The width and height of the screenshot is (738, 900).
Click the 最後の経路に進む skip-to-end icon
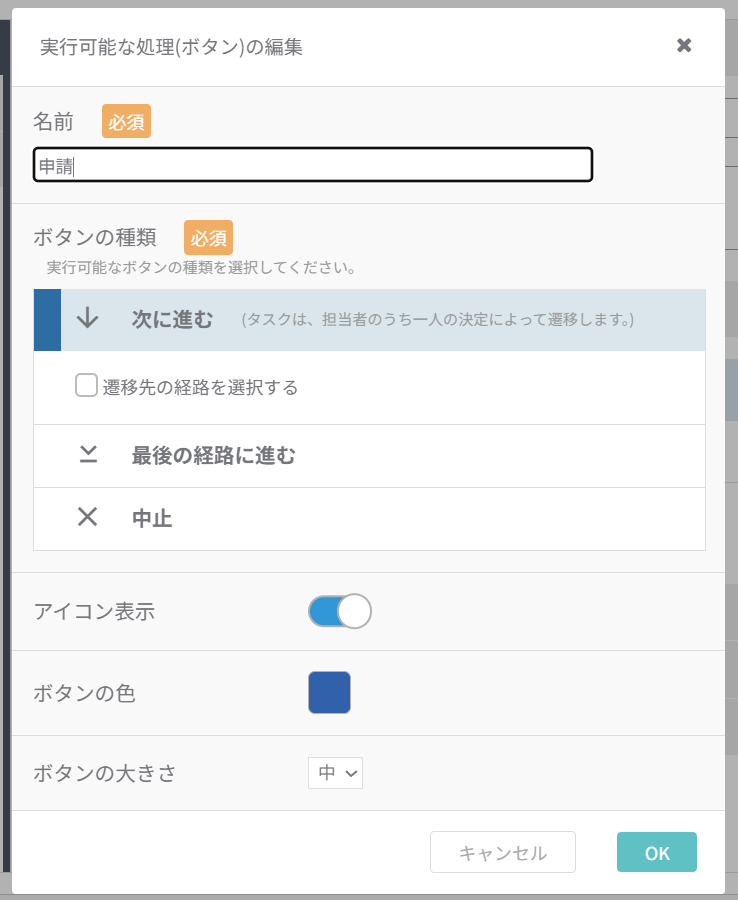pyautogui.click(x=88, y=456)
